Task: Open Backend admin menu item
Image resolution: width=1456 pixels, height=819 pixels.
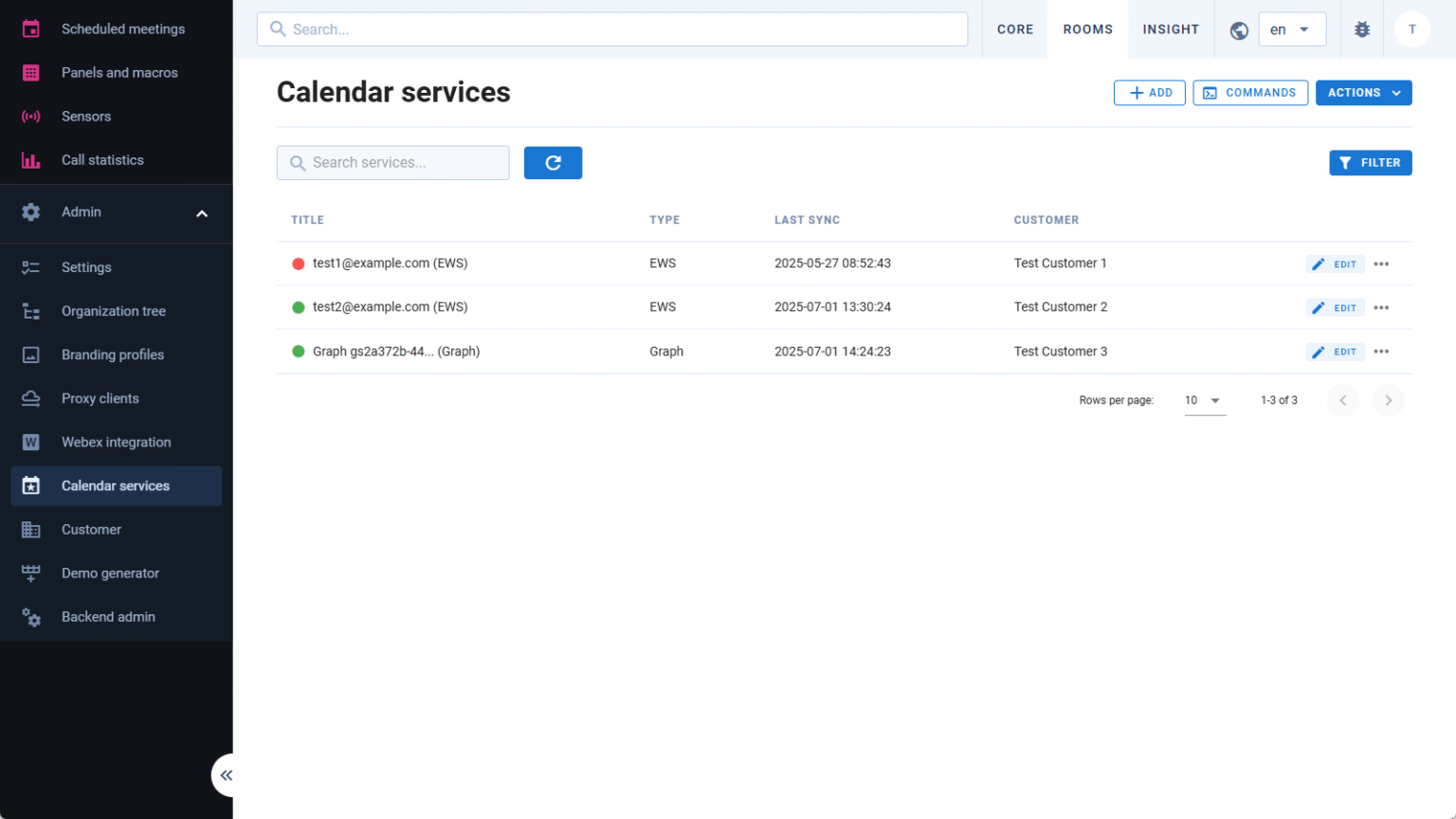Action: [116, 617]
